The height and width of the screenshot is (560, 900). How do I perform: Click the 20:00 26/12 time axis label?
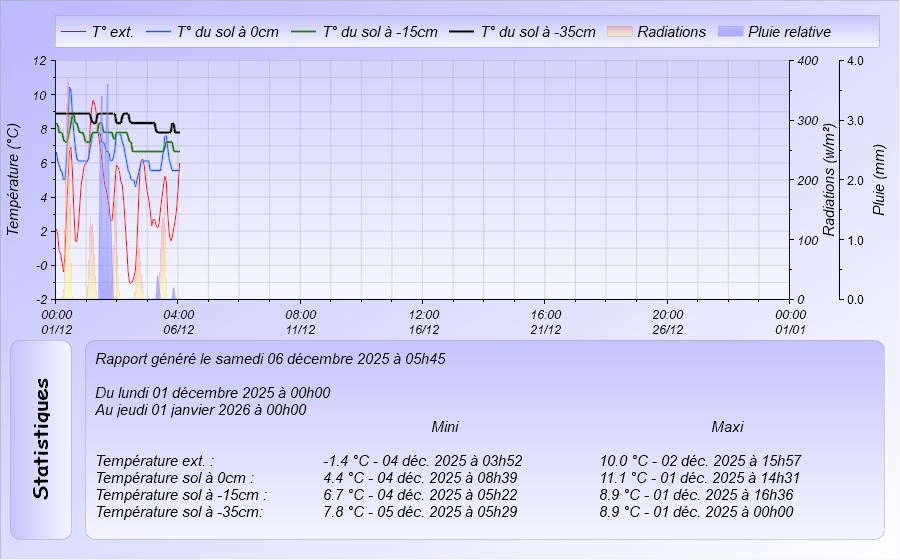(668, 322)
